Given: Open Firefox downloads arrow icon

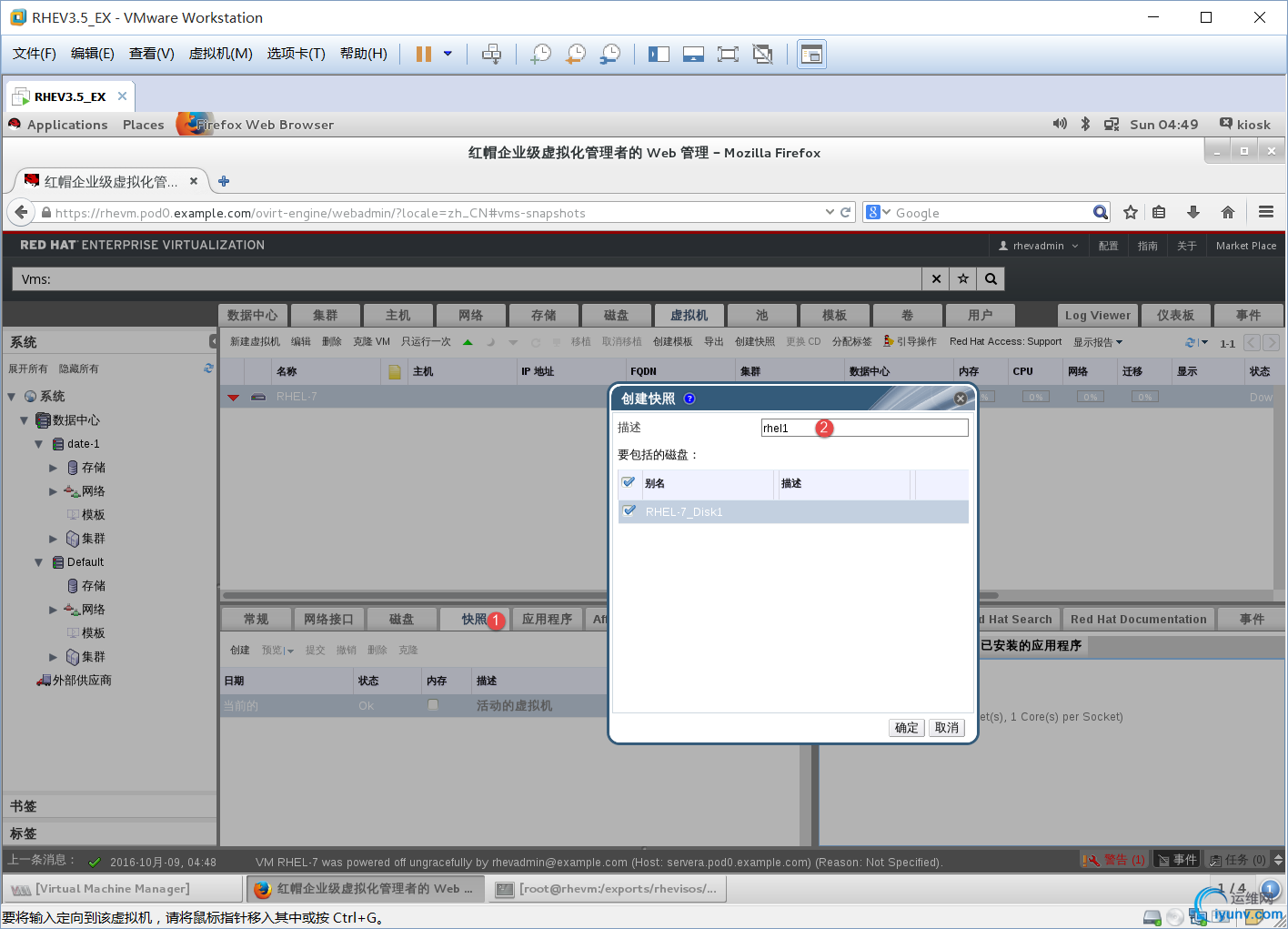Looking at the screenshot, I should click(1193, 212).
